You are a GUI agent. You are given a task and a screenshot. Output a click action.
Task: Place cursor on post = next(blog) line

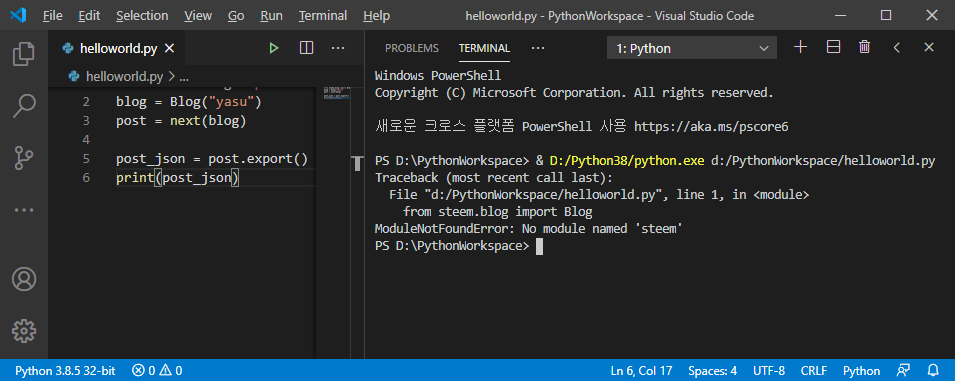click(x=181, y=121)
